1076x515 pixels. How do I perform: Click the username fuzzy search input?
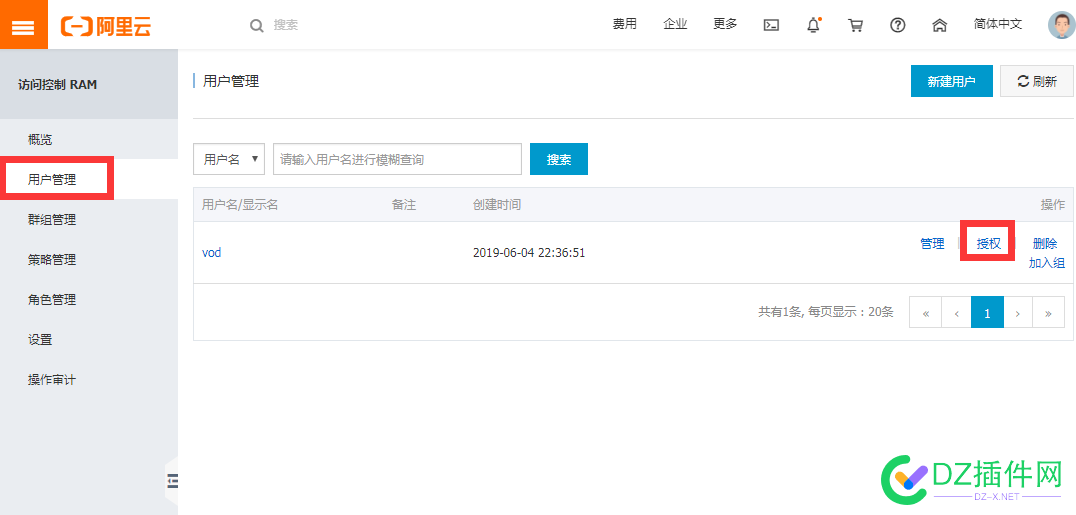[397, 159]
